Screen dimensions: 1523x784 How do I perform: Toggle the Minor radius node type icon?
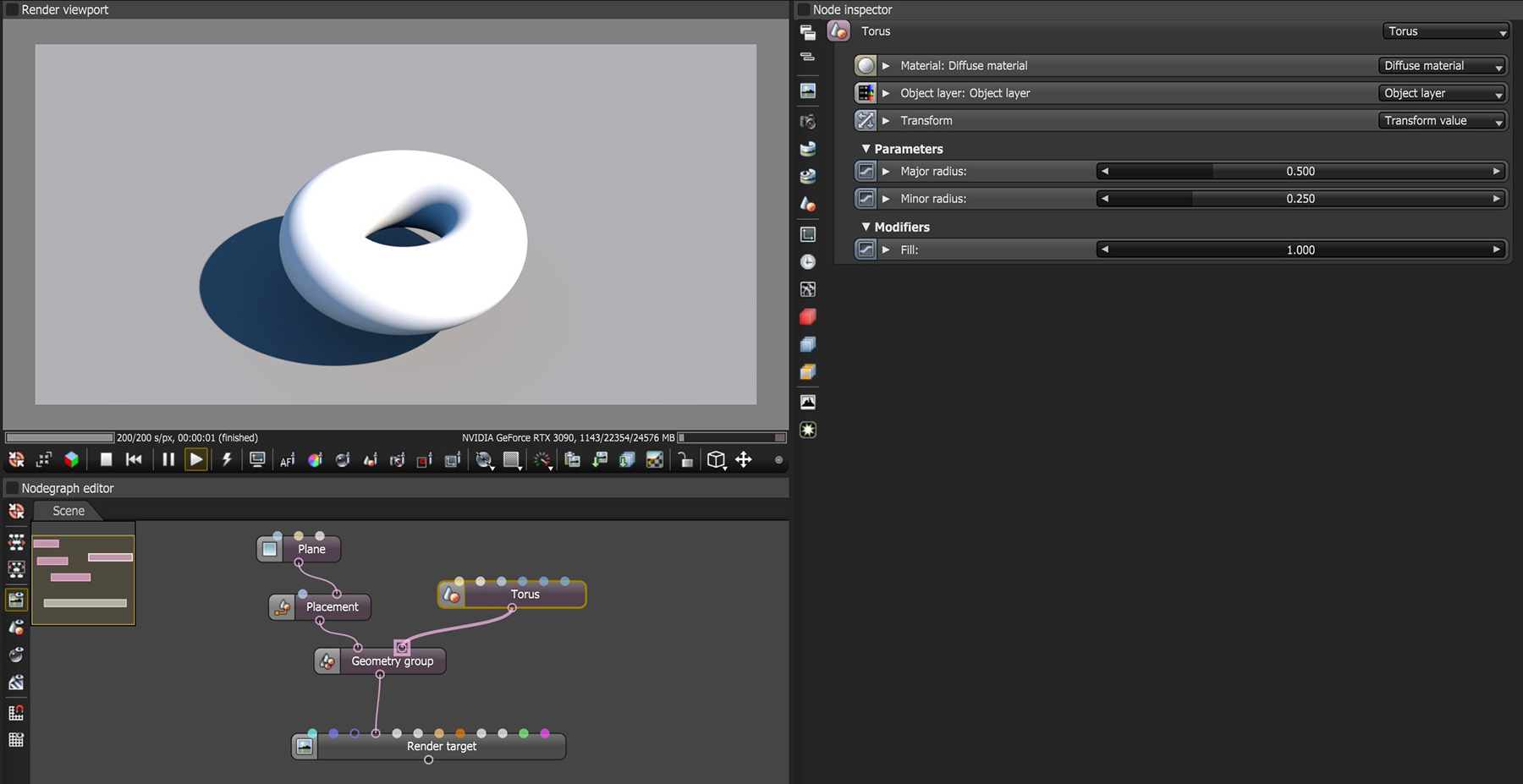pos(866,198)
